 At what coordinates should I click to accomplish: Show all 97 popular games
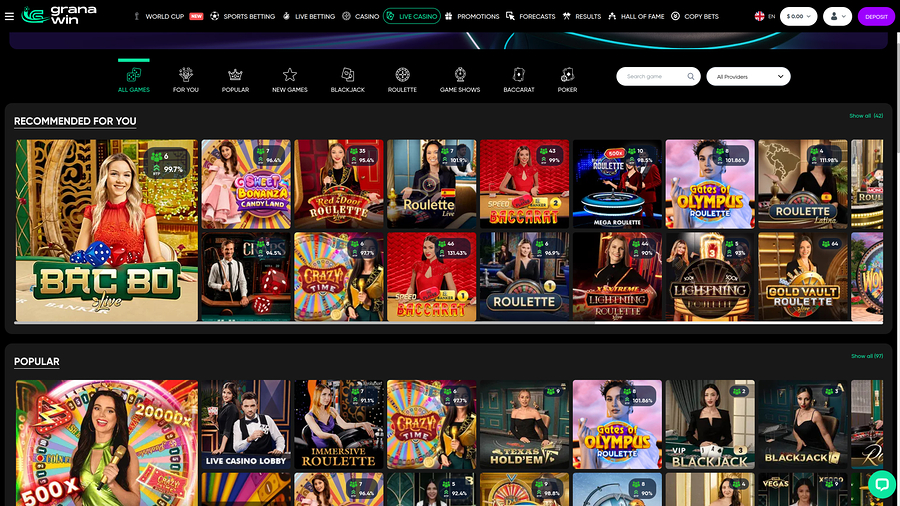867,356
